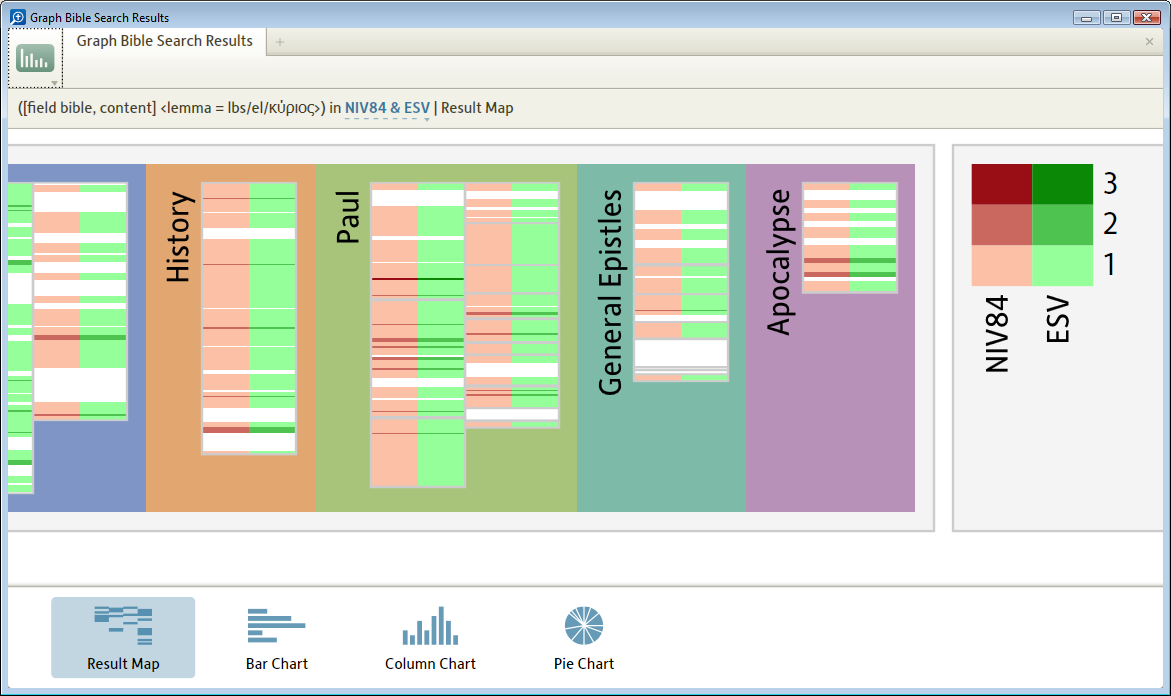Switch to Bar Chart view
Viewport: 1171px width, 696px height.
277,638
